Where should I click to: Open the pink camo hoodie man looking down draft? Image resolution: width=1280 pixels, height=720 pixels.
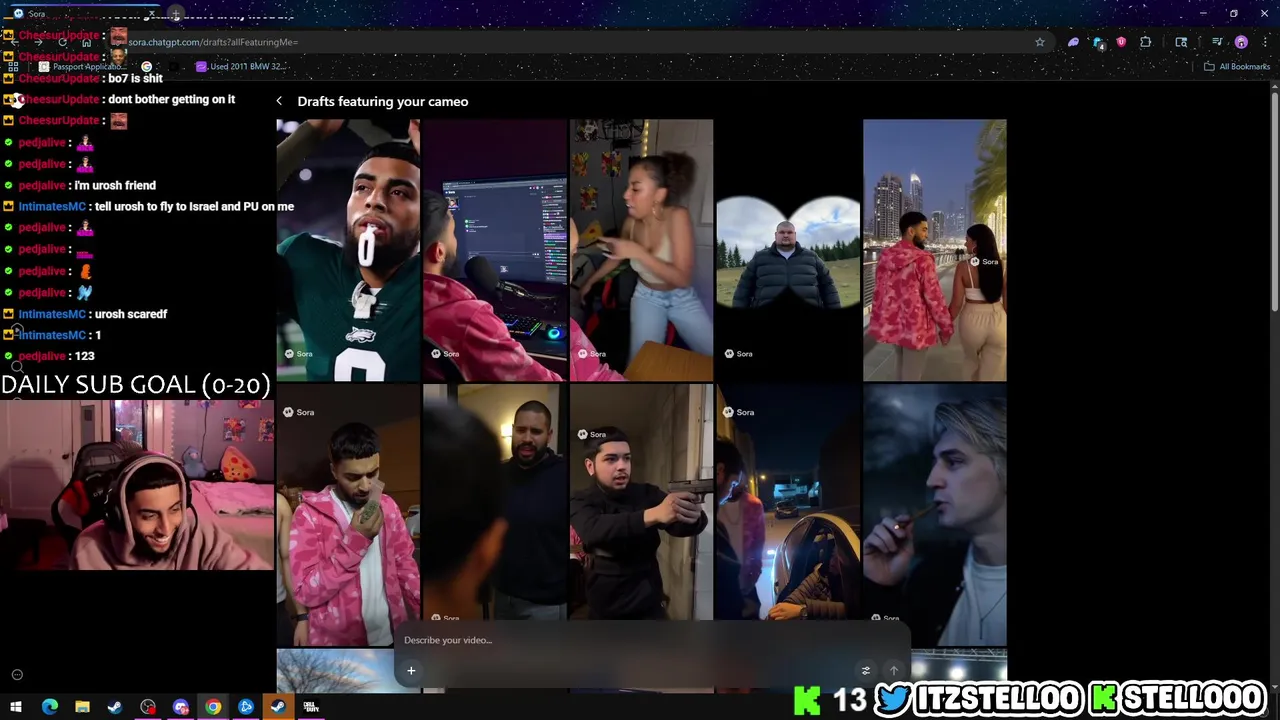click(348, 515)
